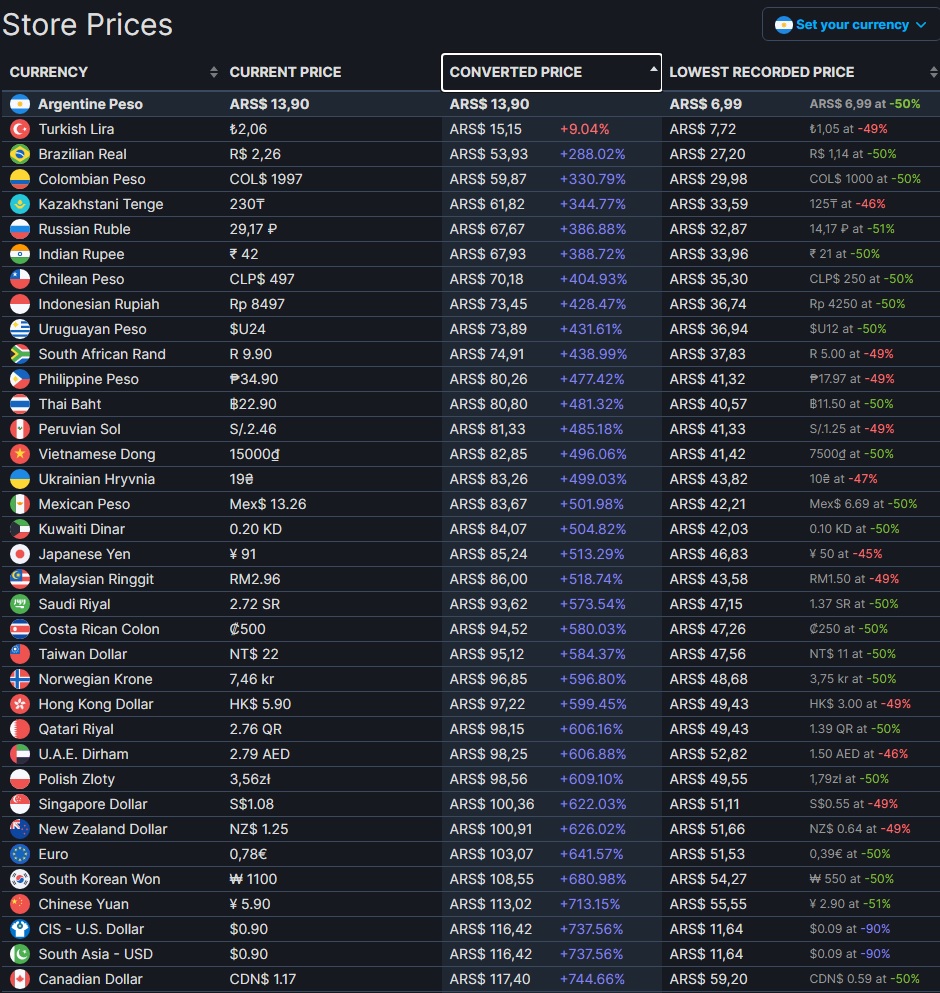Click the Brazilian Real flag icon
Screen dimensions: 940x993
20,154
